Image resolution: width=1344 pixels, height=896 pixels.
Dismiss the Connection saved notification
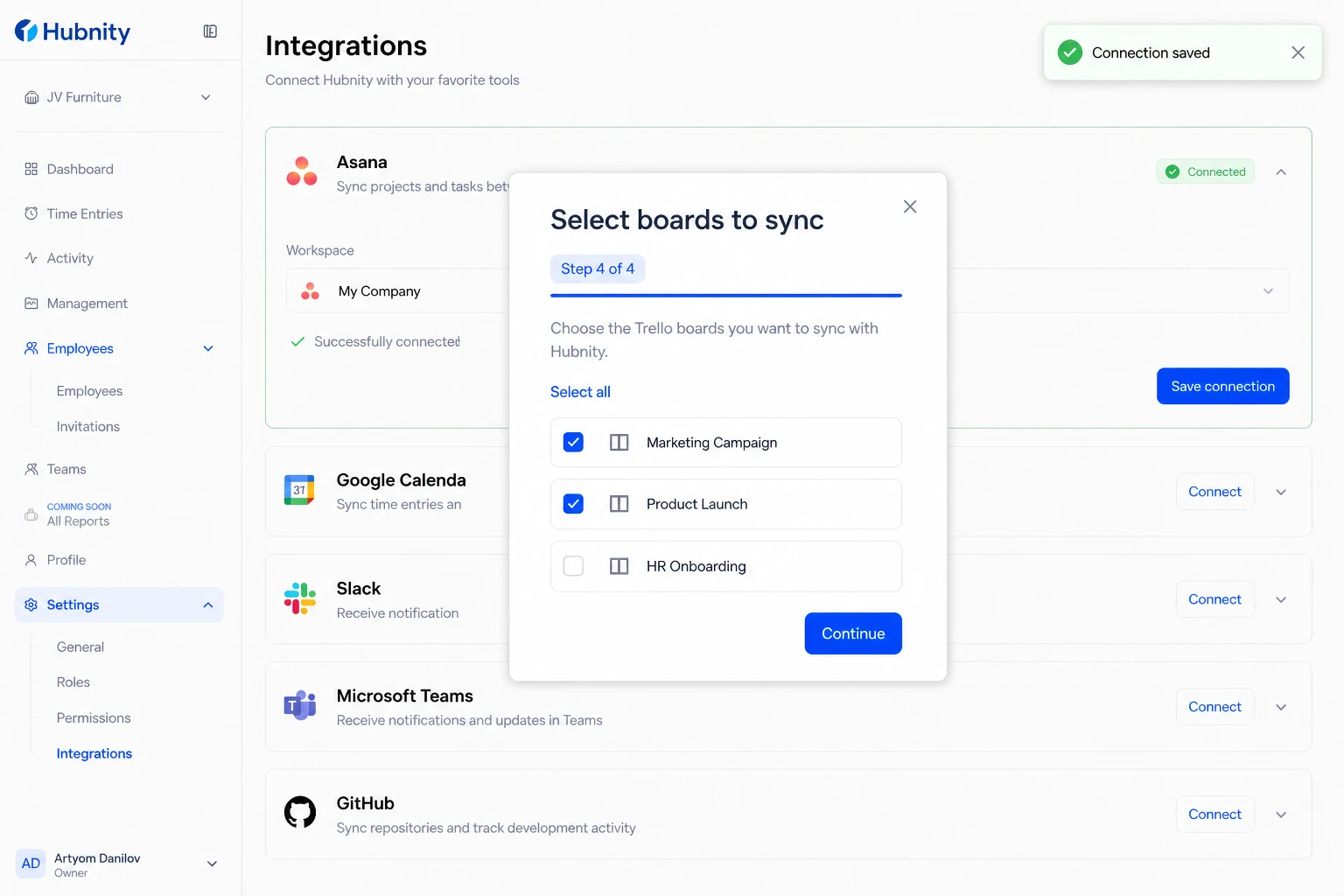(1298, 52)
